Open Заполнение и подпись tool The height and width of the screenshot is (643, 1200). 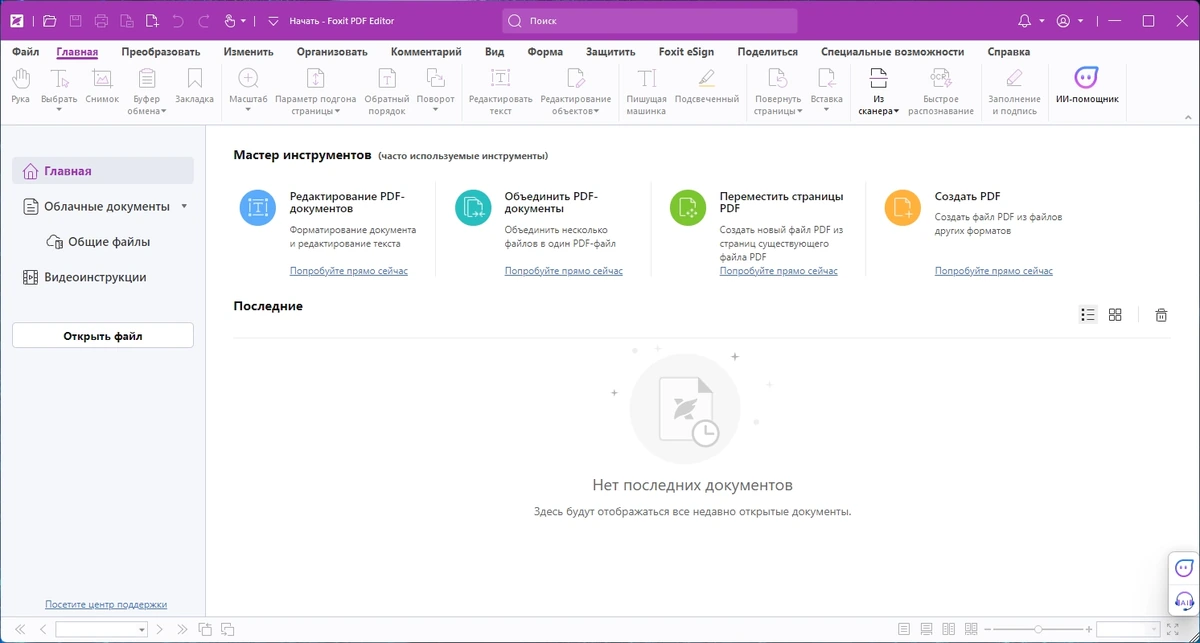tap(1014, 91)
